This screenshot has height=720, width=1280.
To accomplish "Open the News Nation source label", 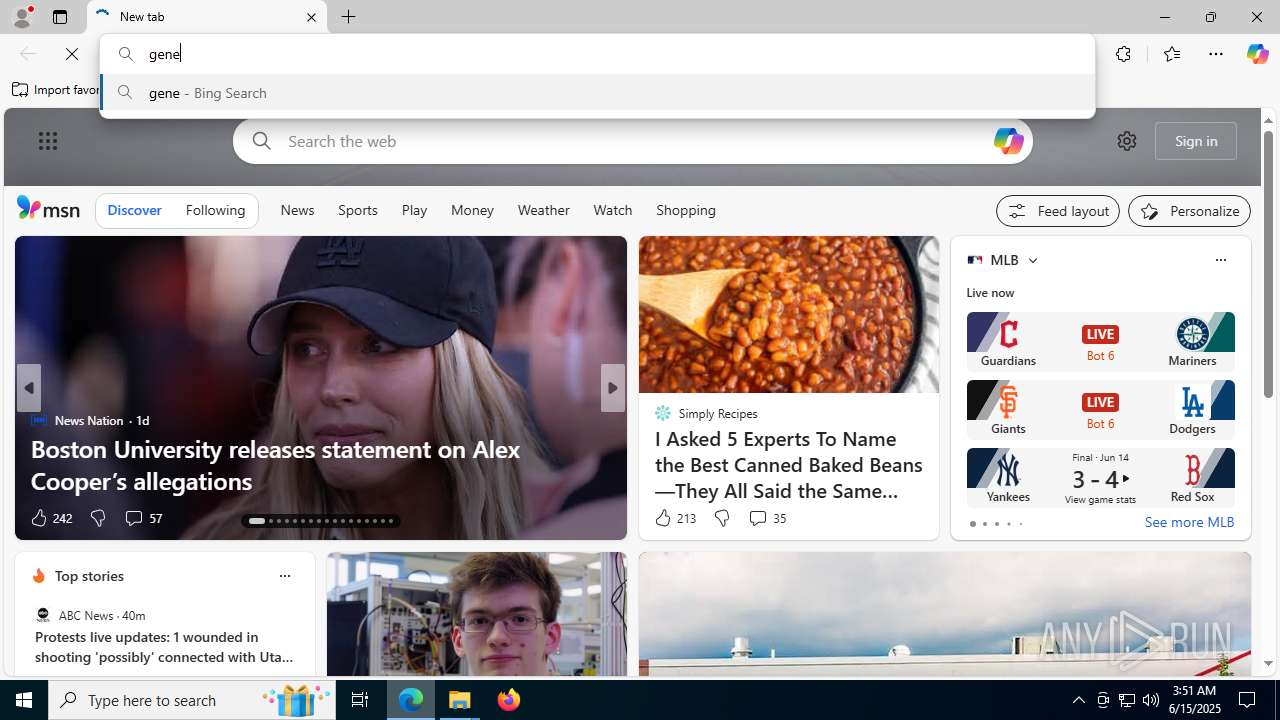I will tap(89, 420).
